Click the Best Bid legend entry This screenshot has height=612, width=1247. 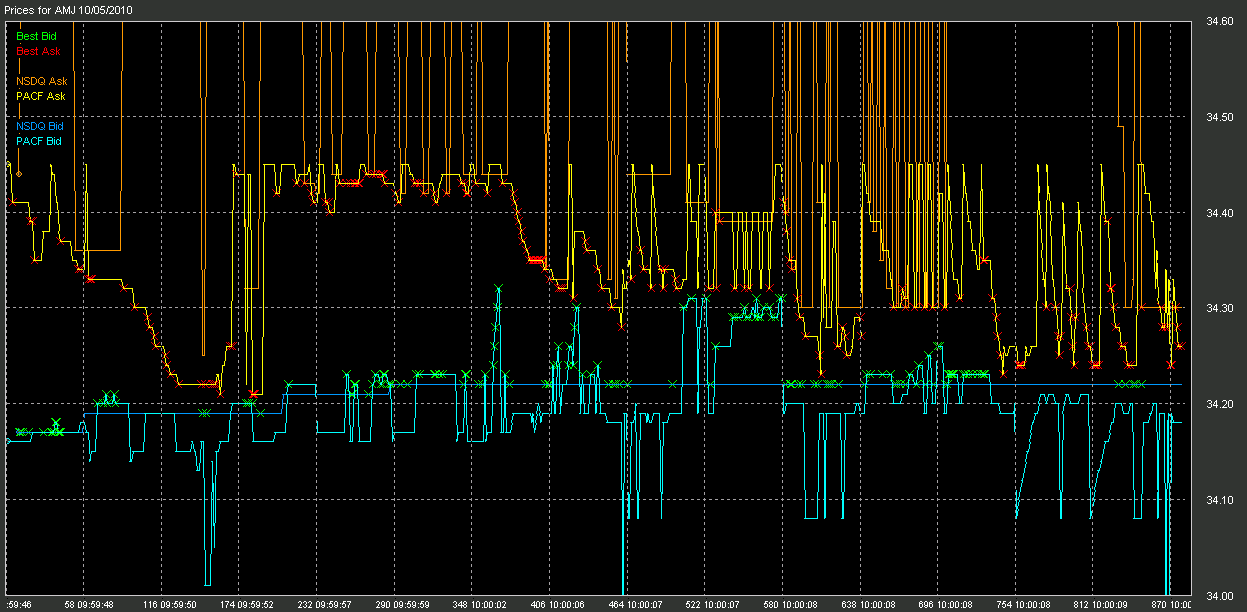[x=36, y=36]
